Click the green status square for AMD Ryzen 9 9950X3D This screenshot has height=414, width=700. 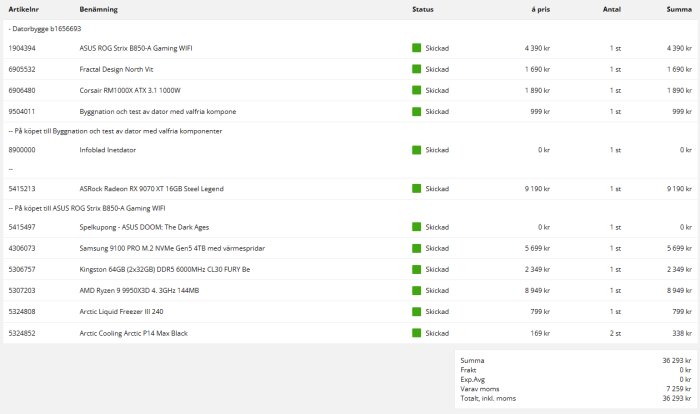coord(417,290)
